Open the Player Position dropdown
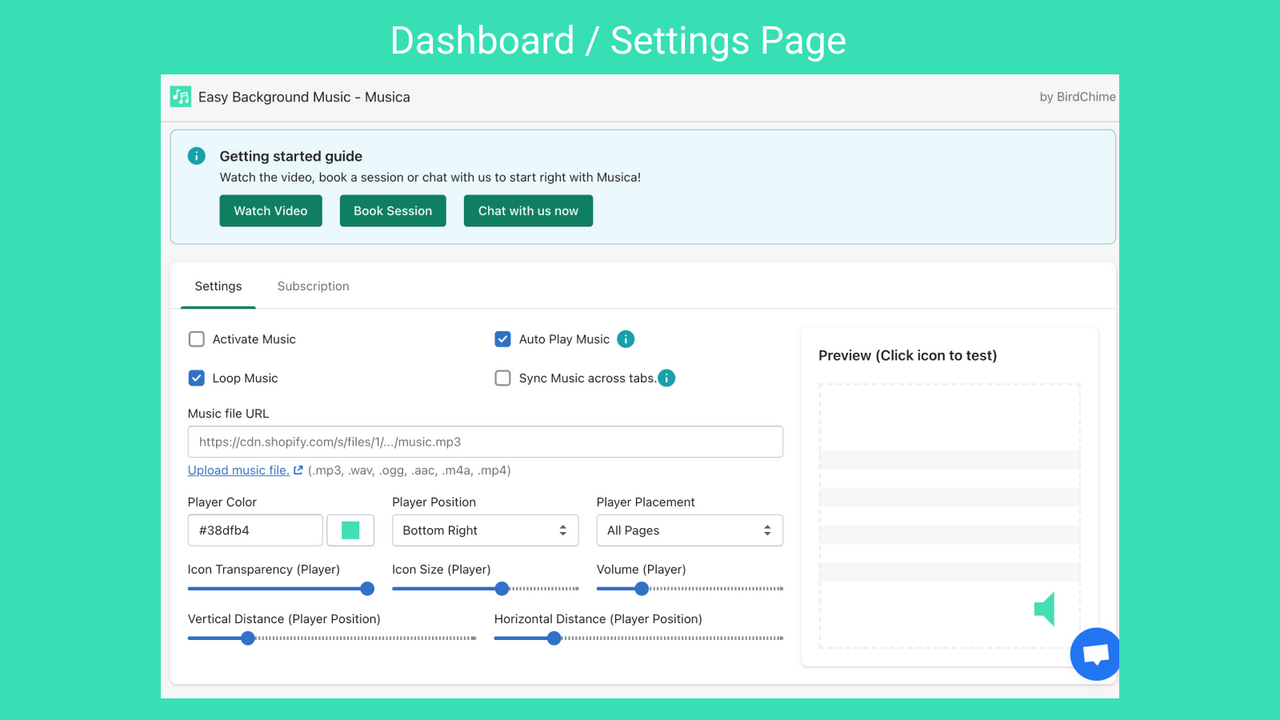1280x720 pixels. point(485,530)
